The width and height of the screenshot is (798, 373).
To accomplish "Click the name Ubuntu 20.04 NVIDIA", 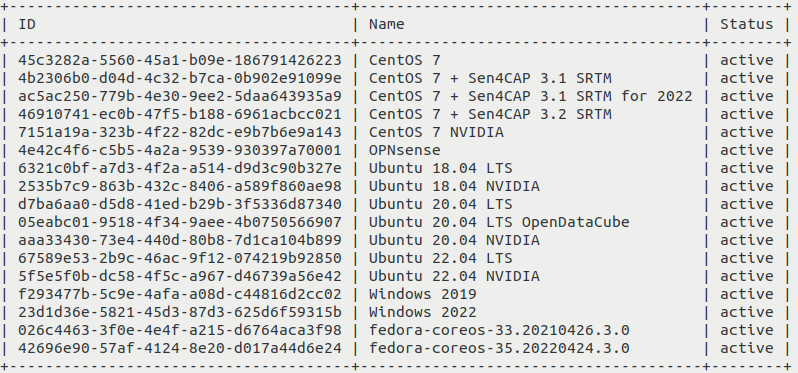I will (x=454, y=240).
